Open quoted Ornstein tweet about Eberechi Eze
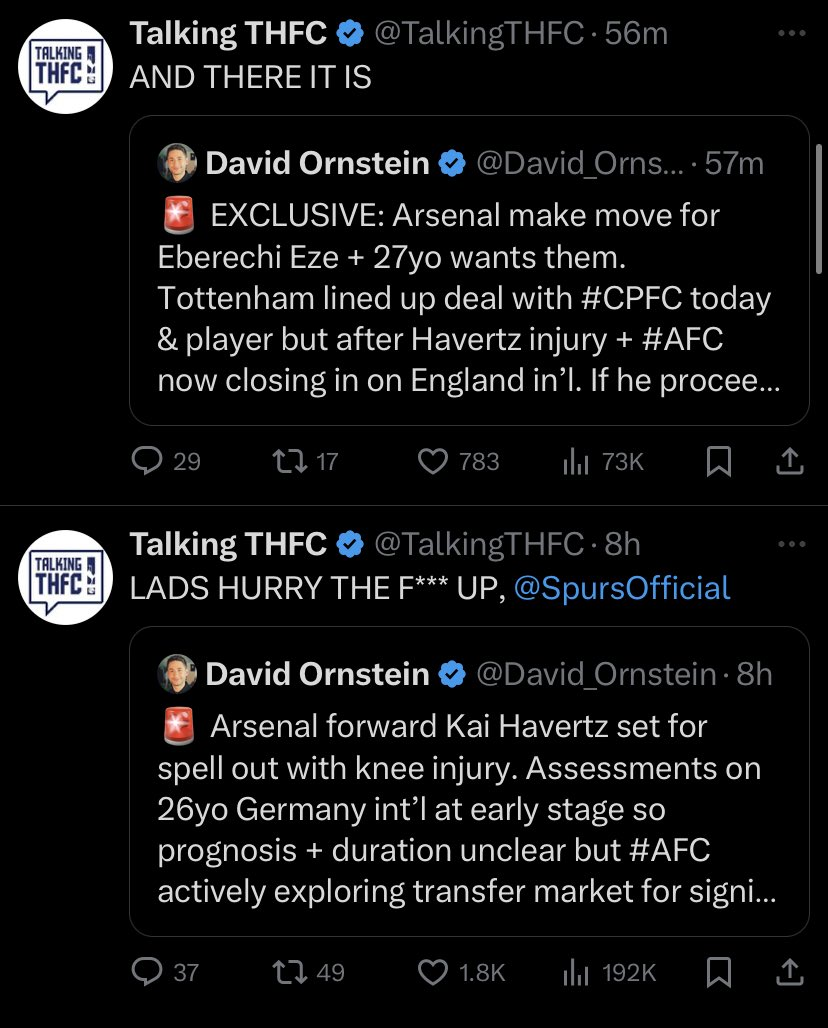 pyautogui.click(x=468, y=300)
